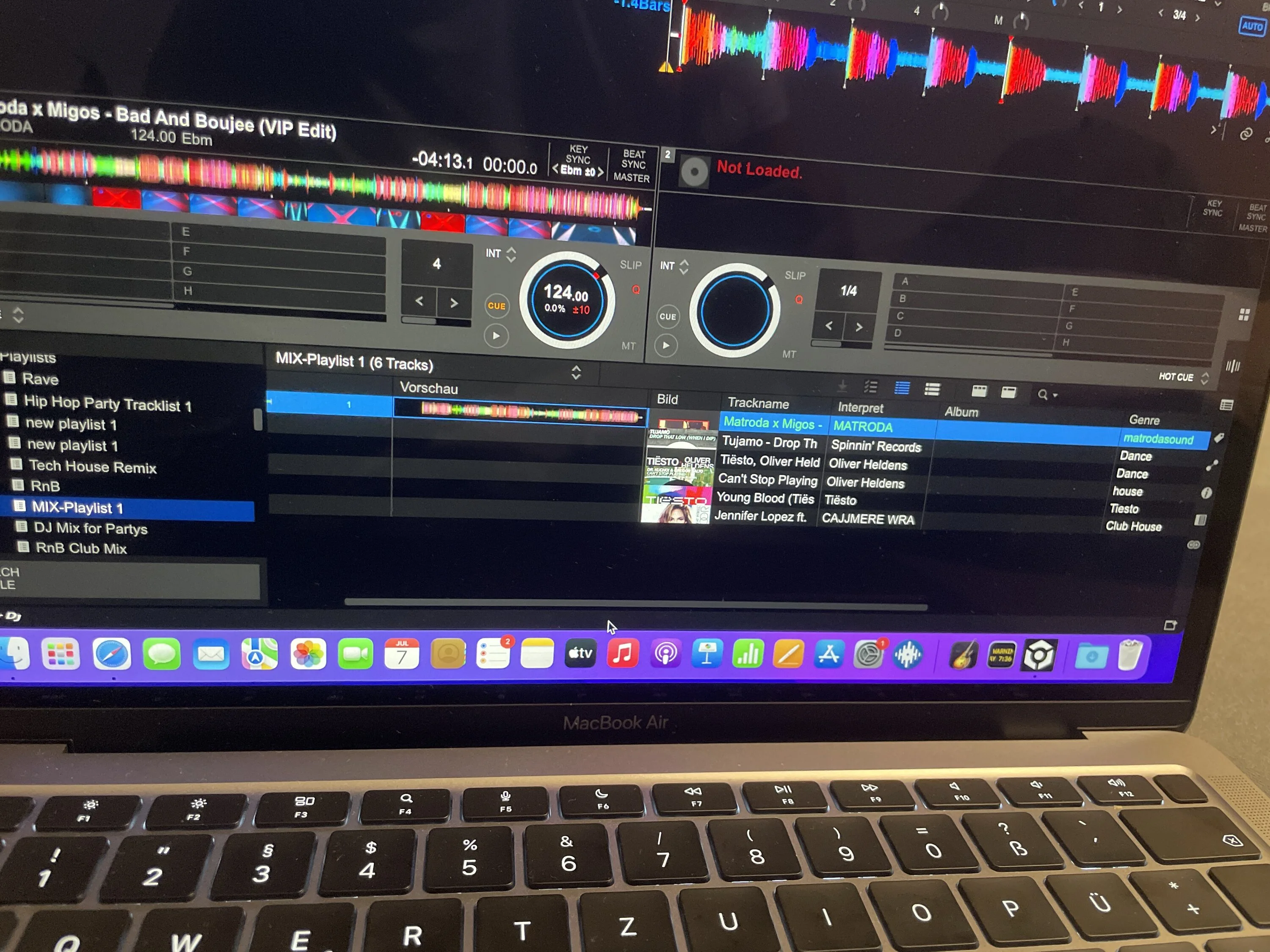Screen dimensions: 1270x952
Task: Expand the MIX-Playlist 1 header sort arrows
Action: click(576, 372)
